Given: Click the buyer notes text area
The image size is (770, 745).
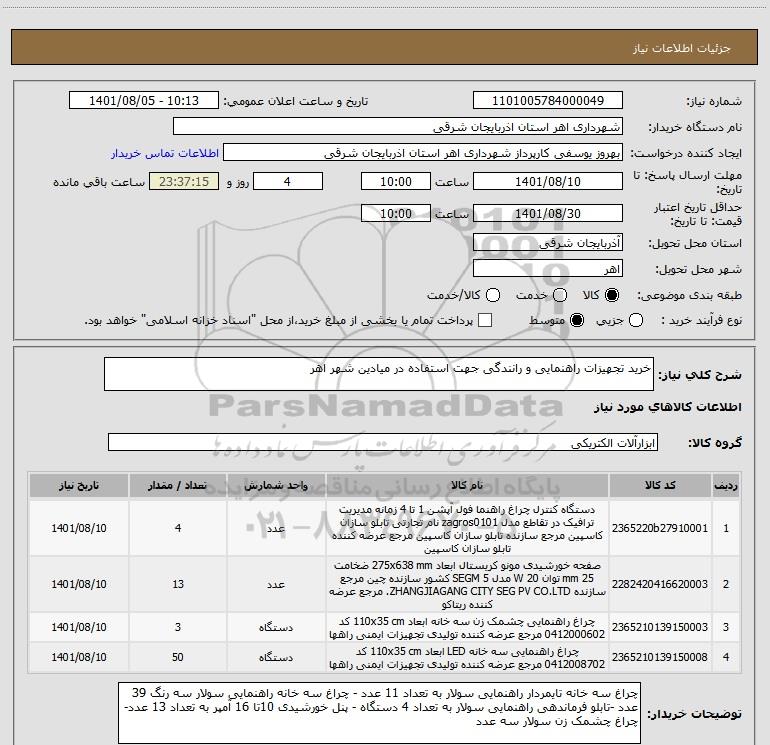Looking at the screenshot, I should (x=379, y=712).
